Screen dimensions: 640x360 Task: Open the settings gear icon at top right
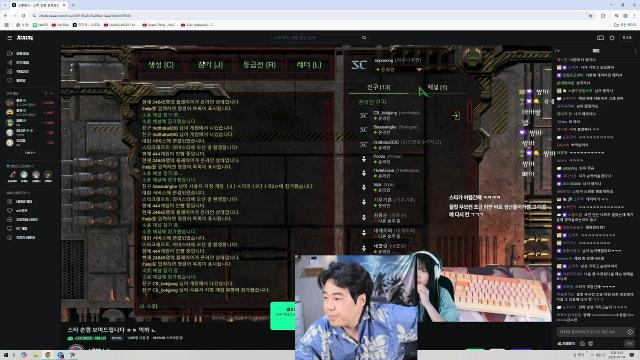(x=612, y=38)
